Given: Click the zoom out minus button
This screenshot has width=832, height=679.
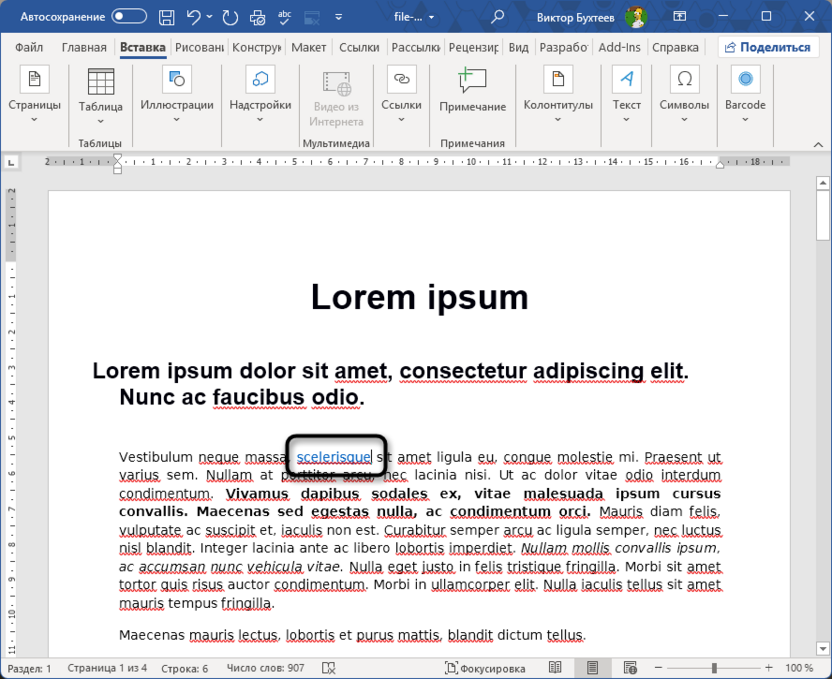Looking at the screenshot, I should coord(658,668).
